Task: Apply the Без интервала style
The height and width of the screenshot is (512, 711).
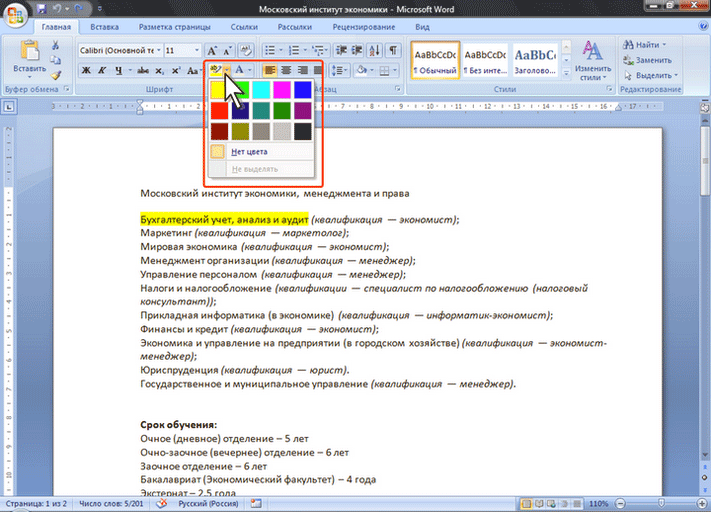Action: (x=485, y=61)
